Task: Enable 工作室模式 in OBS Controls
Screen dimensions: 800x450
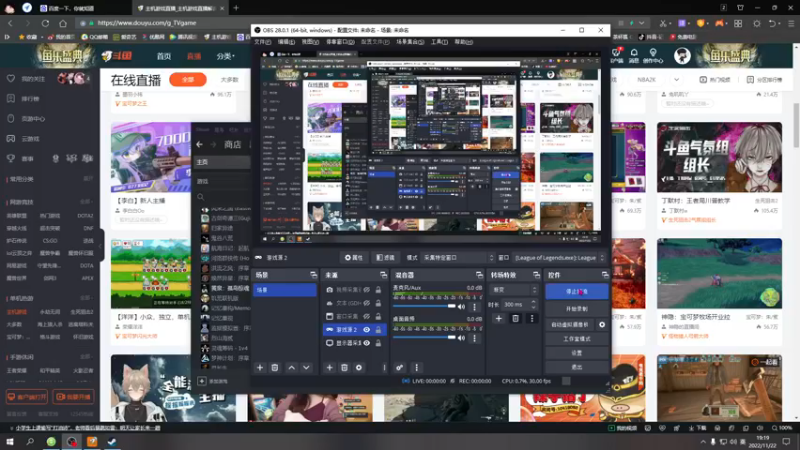Action: [577, 339]
